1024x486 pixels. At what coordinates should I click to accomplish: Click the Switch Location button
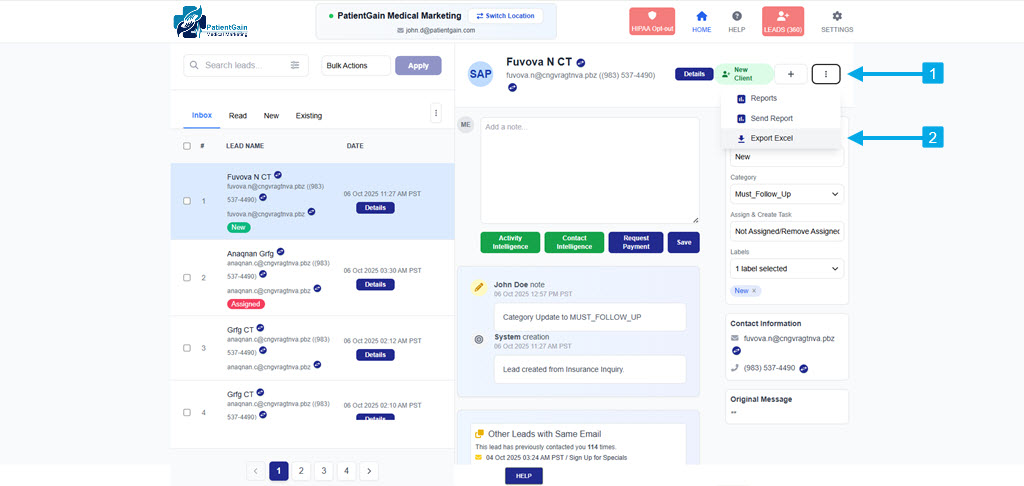505,16
